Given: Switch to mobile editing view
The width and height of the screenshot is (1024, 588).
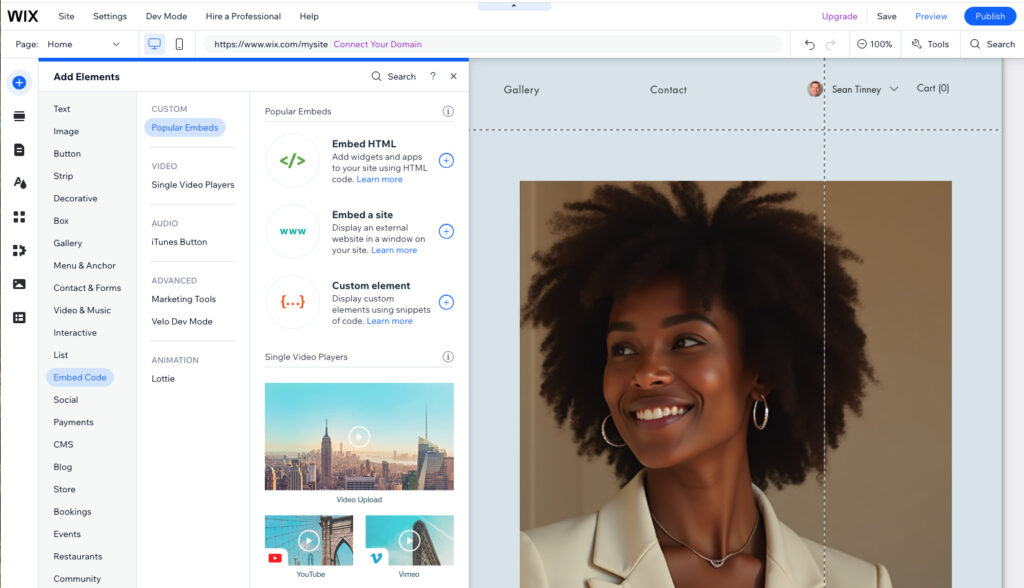Looking at the screenshot, I should [x=178, y=44].
